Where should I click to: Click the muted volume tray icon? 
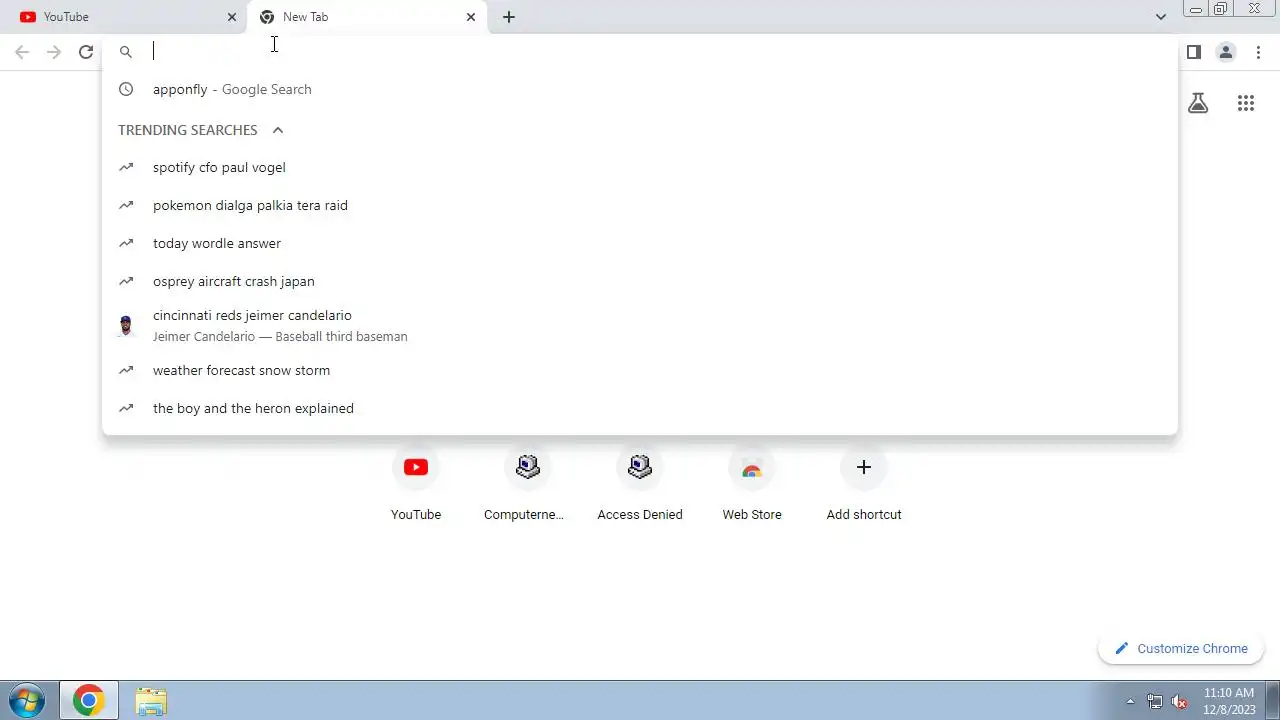[x=1179, y=701]
